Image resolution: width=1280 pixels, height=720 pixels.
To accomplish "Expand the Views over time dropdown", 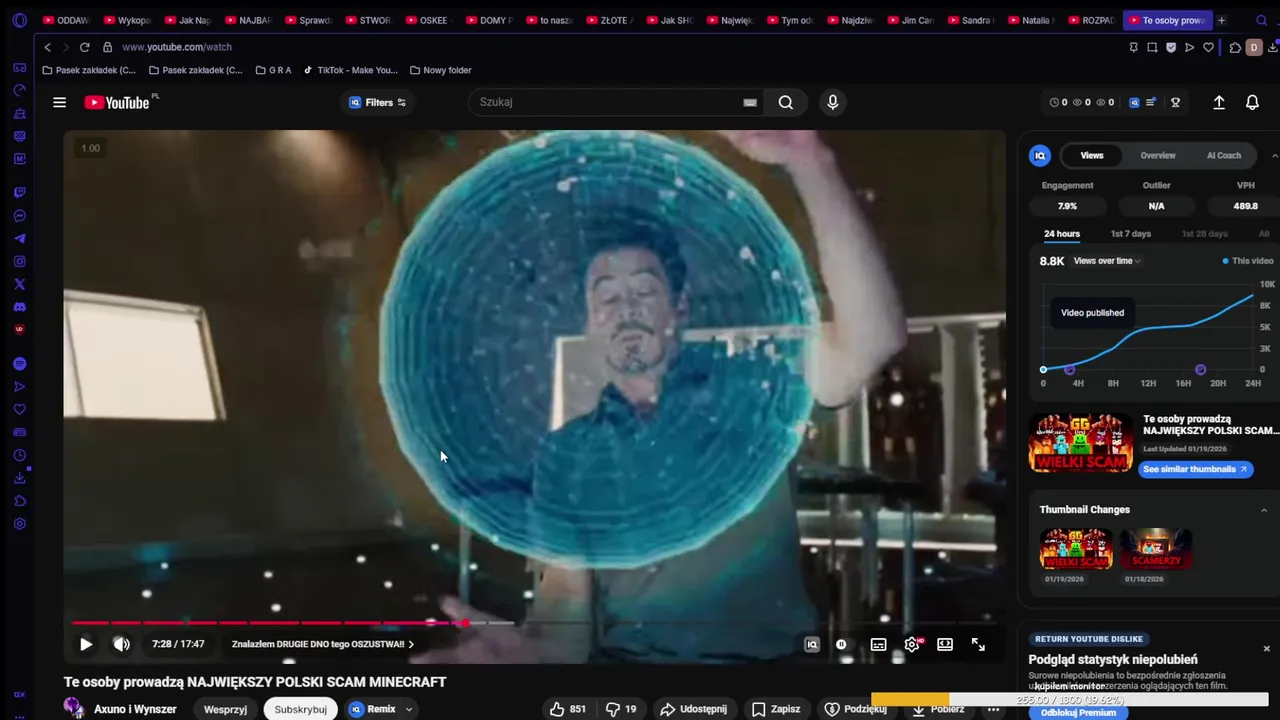I will 1107,261.
